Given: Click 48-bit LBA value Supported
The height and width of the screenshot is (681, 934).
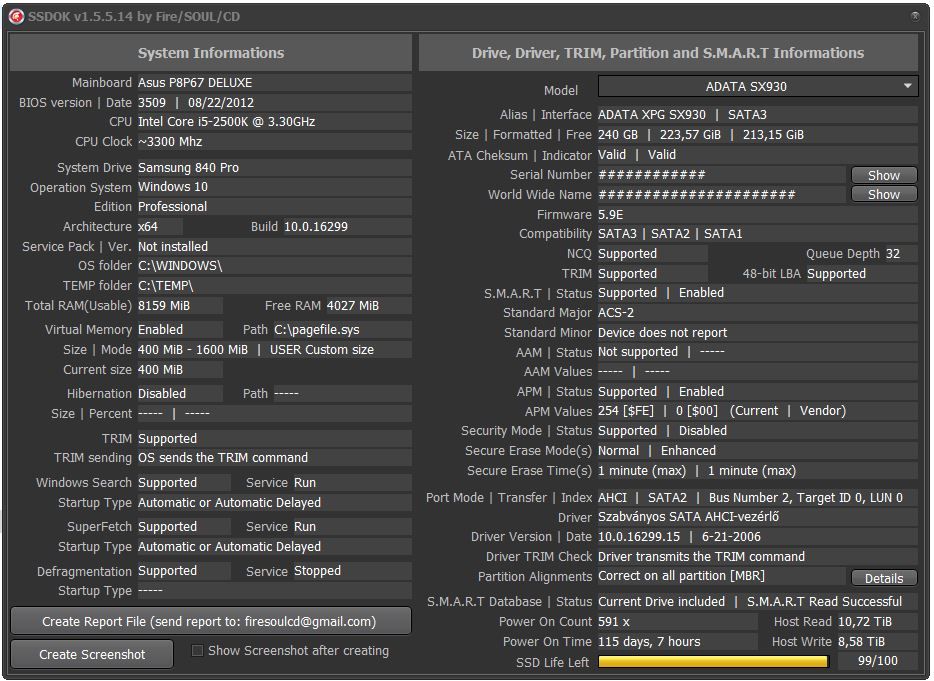Looking at the screenshot, I should pos(836,274).
